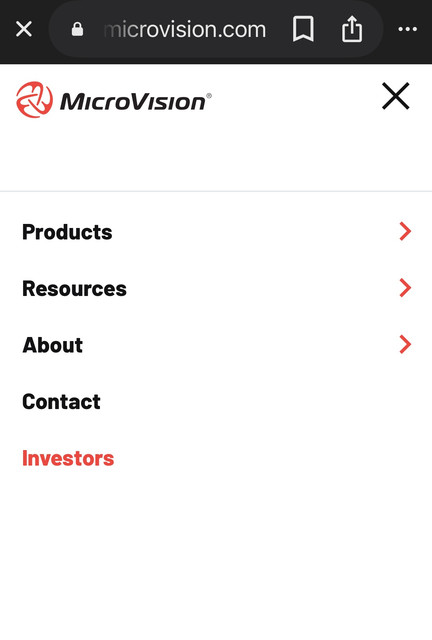Open the three-dot more options menu

408,29
